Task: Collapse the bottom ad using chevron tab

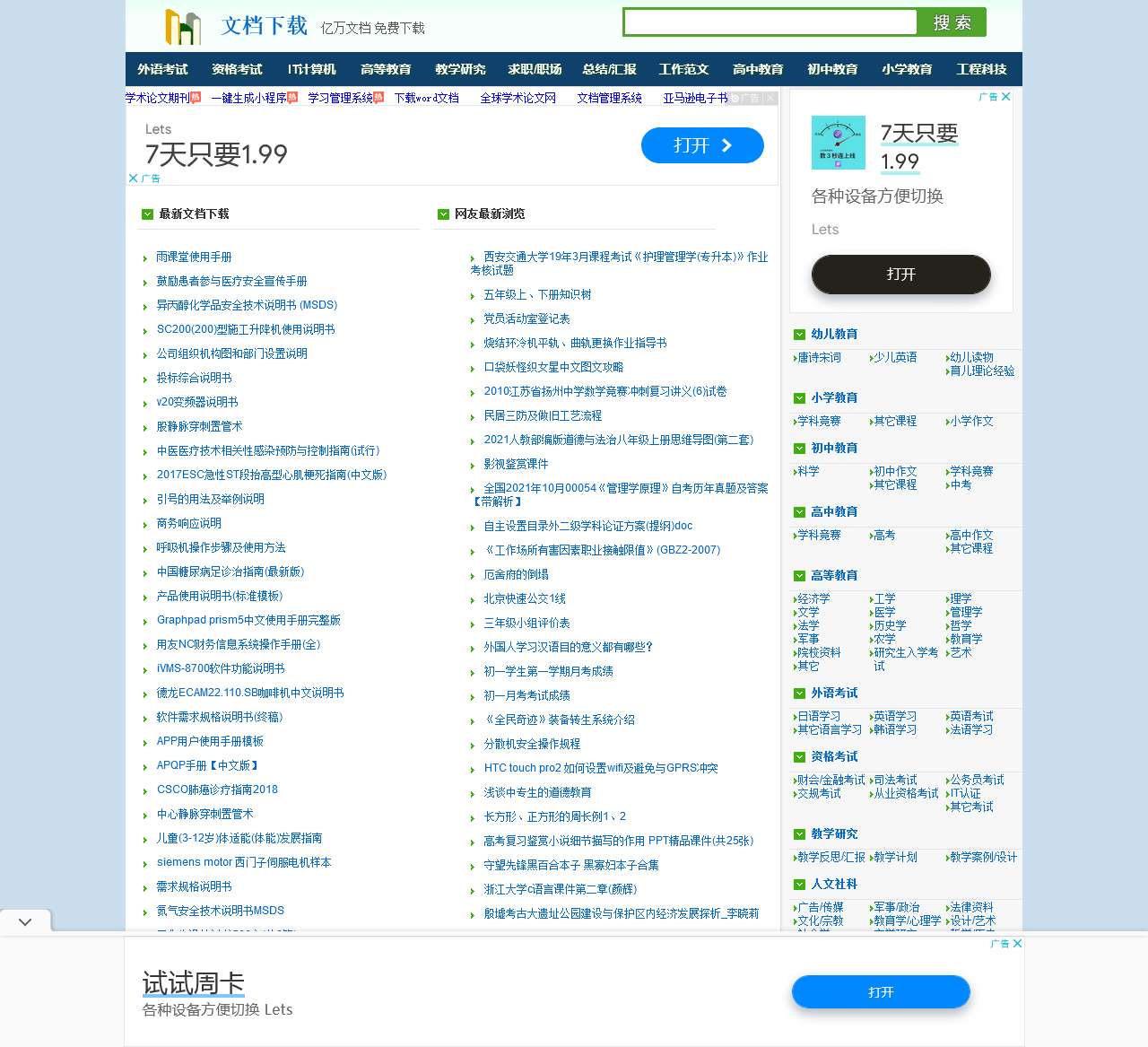Action: point(25,921)
